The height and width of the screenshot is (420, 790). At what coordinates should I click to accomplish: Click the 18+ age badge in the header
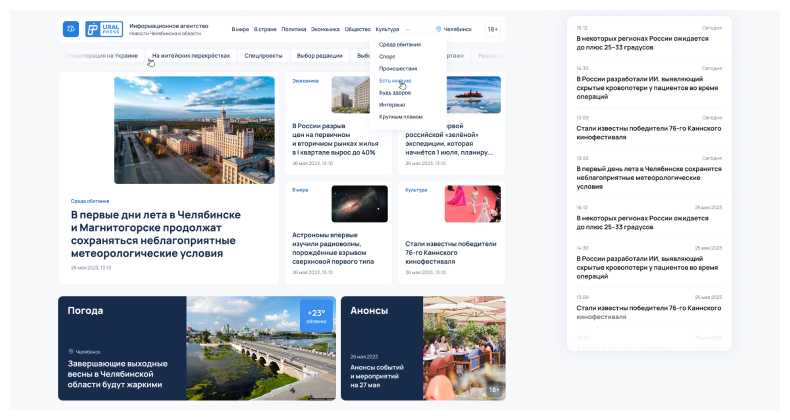coord(492,29)
